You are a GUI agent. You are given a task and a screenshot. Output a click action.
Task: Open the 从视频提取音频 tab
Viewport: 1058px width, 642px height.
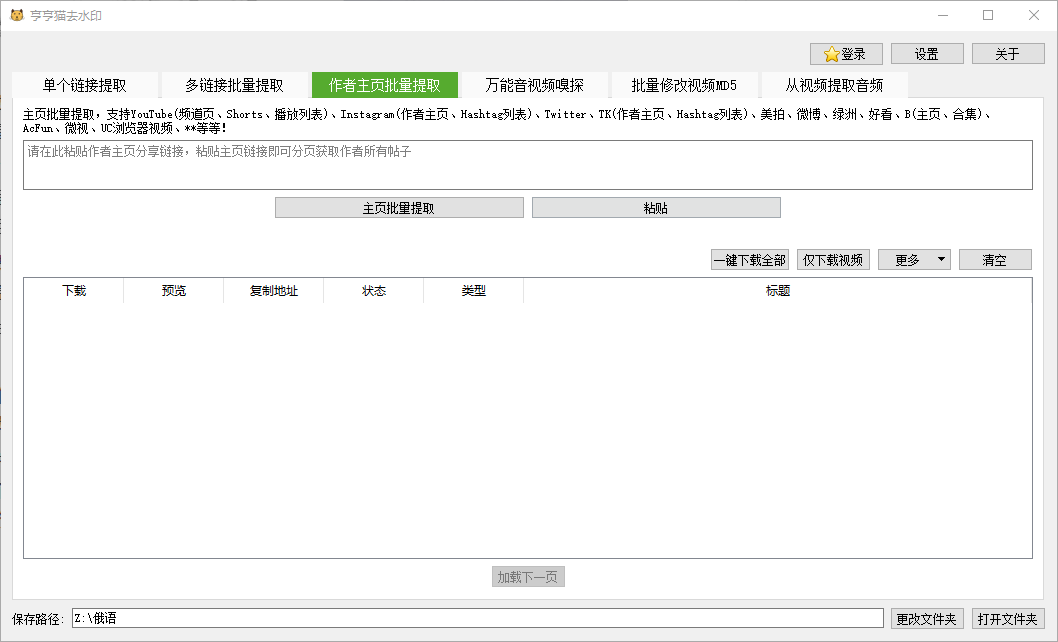pyautogui.click(x=832, y=85)
